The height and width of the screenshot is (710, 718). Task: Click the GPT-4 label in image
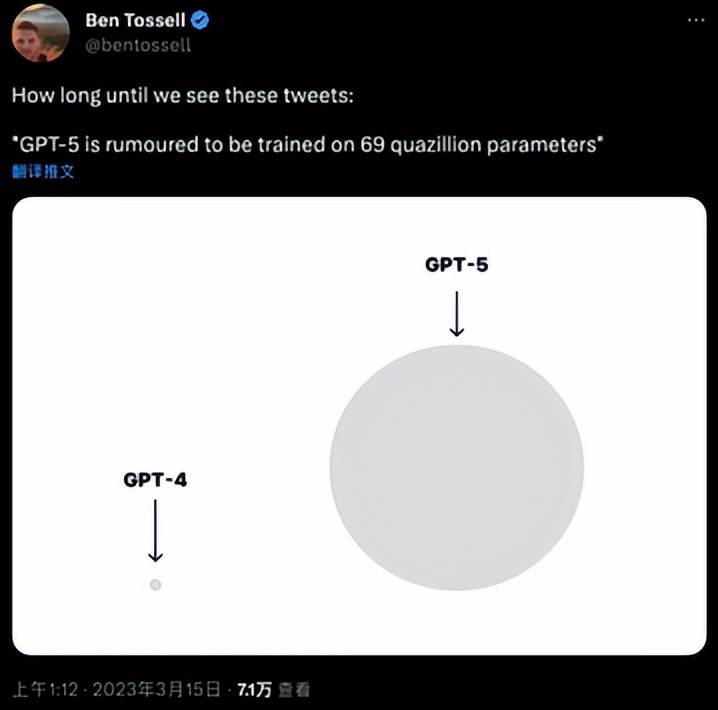point(155,480)
